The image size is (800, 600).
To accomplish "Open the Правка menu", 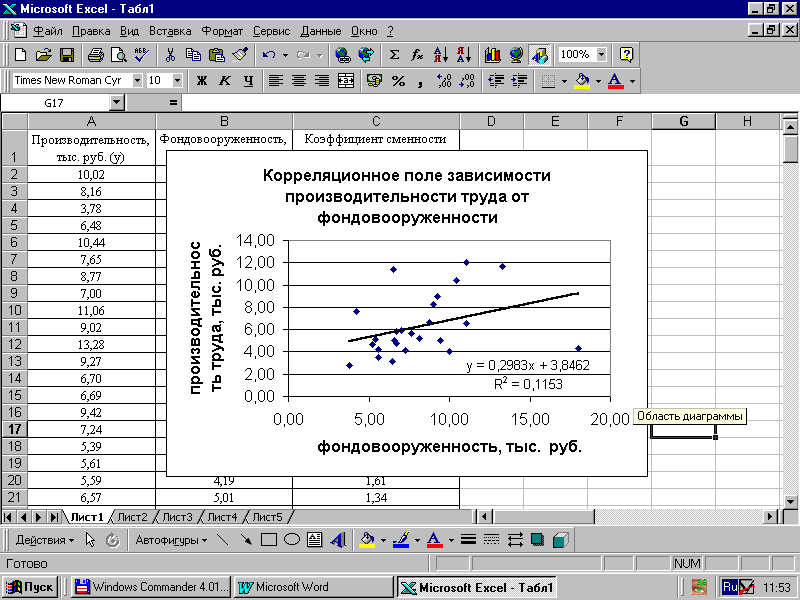I will pos(91,31).
